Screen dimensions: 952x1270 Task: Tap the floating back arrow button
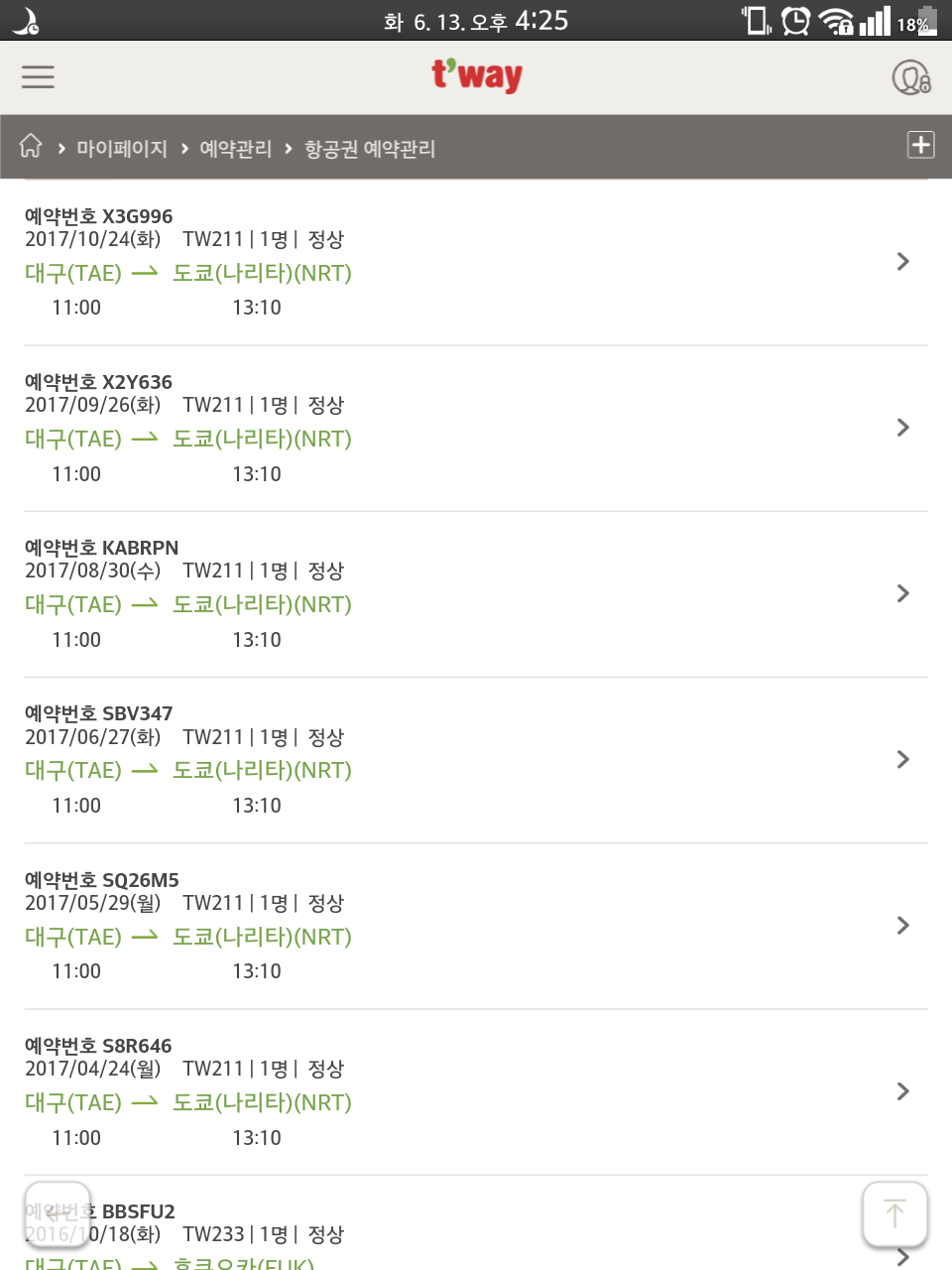point(58,1212)
